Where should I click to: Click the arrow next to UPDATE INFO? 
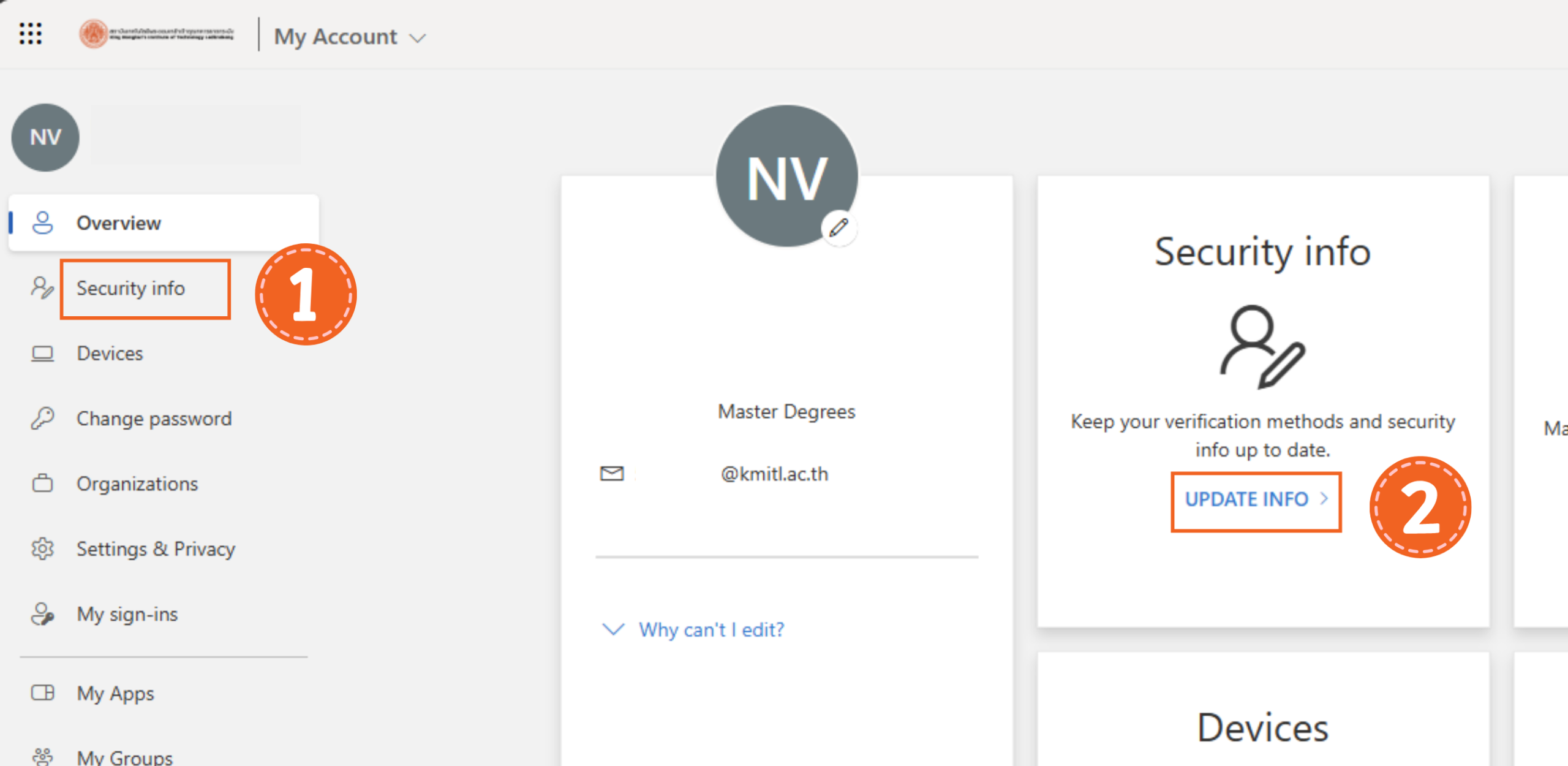click(1324, 499)
